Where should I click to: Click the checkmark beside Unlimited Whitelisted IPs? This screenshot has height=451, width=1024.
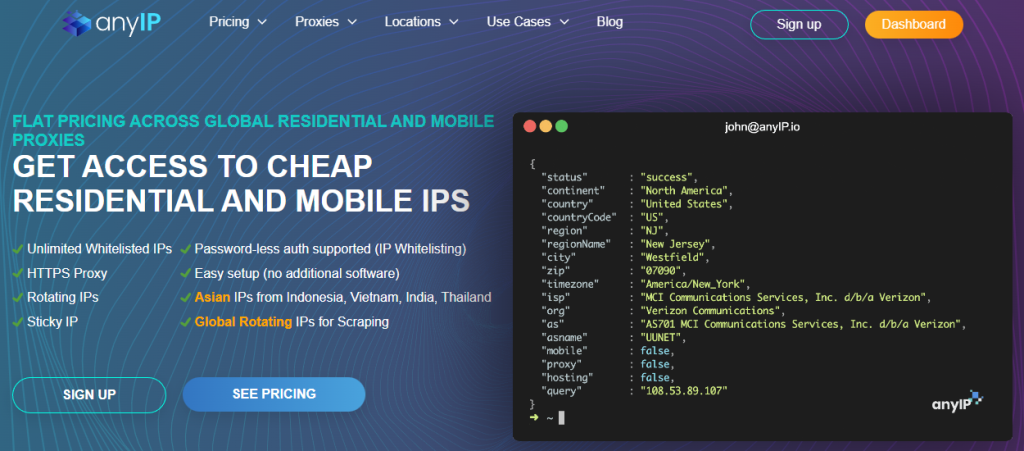coord(18,249)
